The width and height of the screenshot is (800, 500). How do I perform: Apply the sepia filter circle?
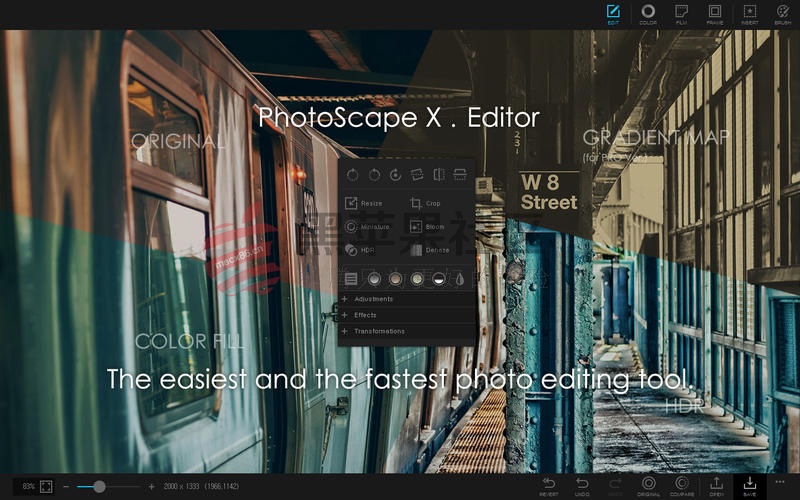[395, 279]
